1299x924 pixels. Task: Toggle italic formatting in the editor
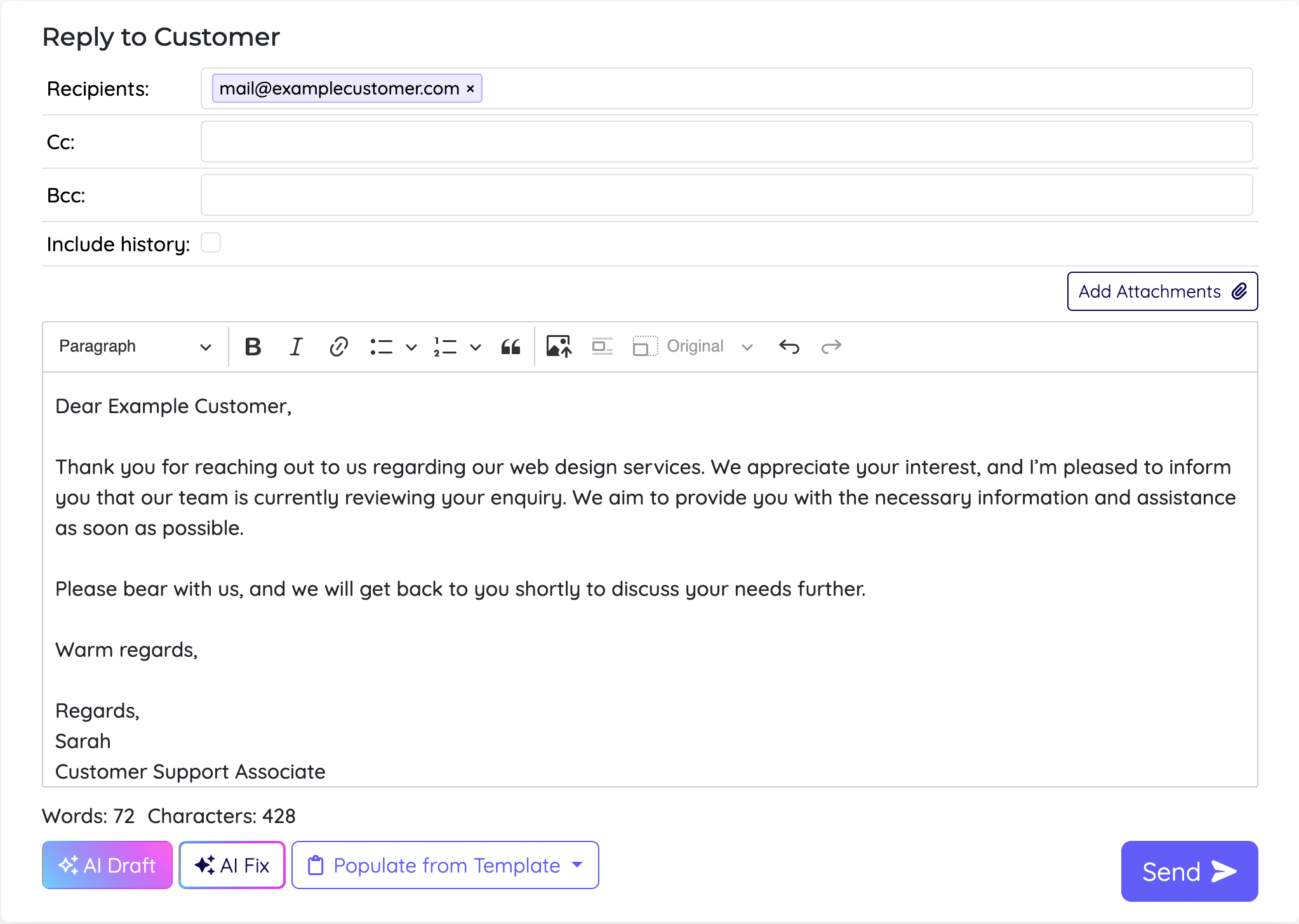pyautogui.click(x=296, y=346)
